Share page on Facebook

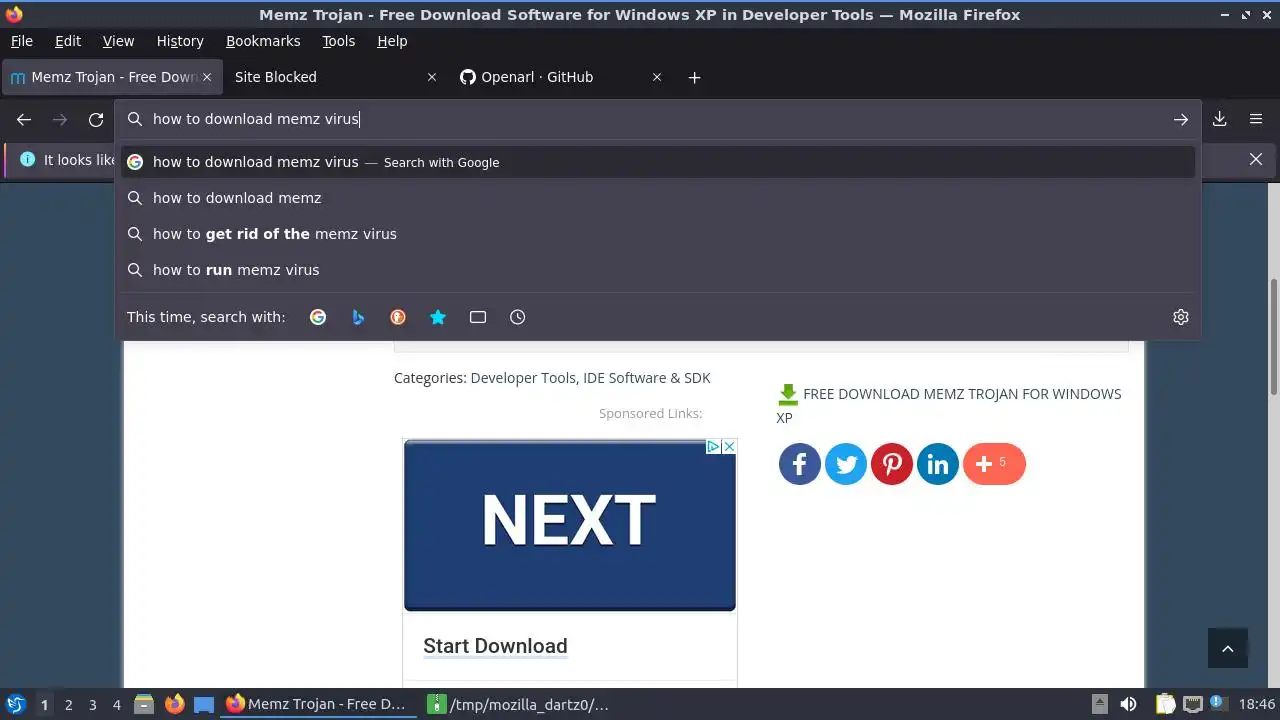tap(800, 464)
